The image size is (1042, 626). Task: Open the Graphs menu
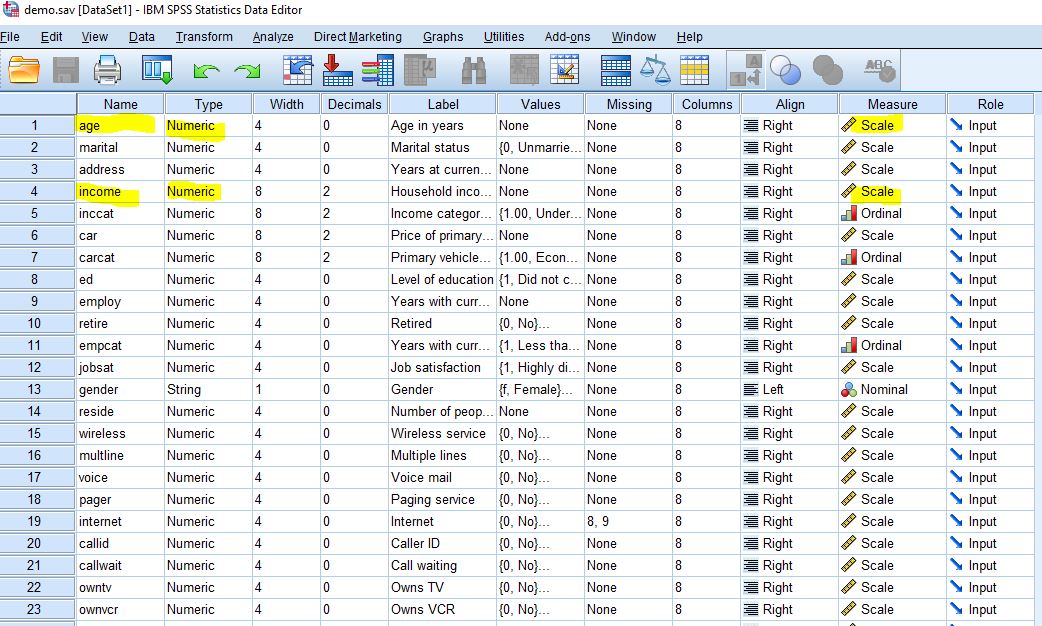point(442,36)
